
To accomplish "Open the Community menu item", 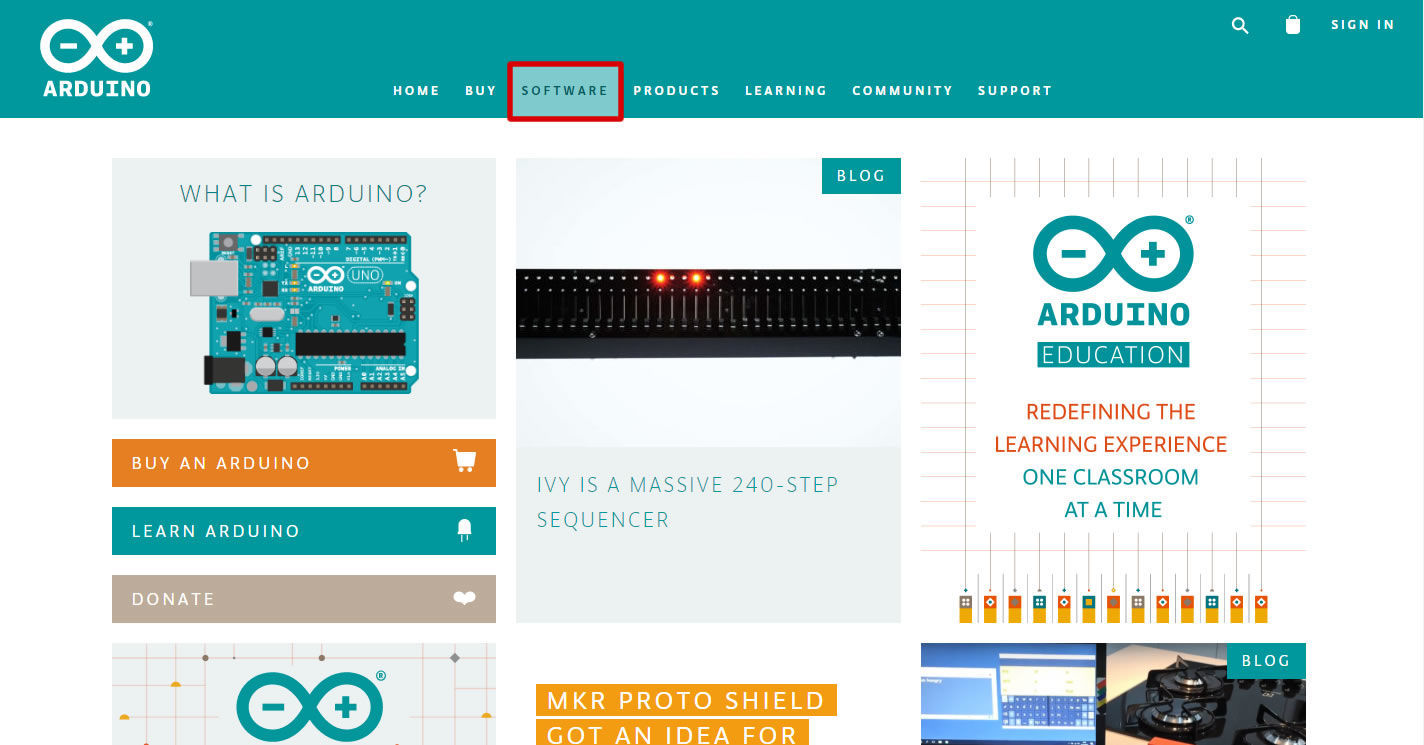I will [x=902, y=90].
